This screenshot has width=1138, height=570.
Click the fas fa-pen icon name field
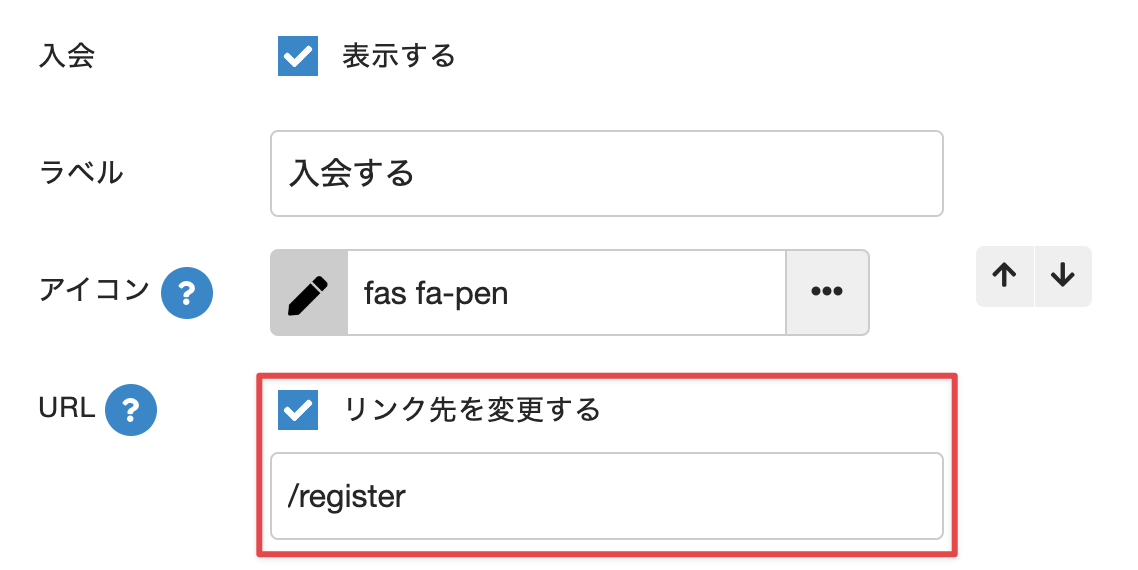pos(566,293)
